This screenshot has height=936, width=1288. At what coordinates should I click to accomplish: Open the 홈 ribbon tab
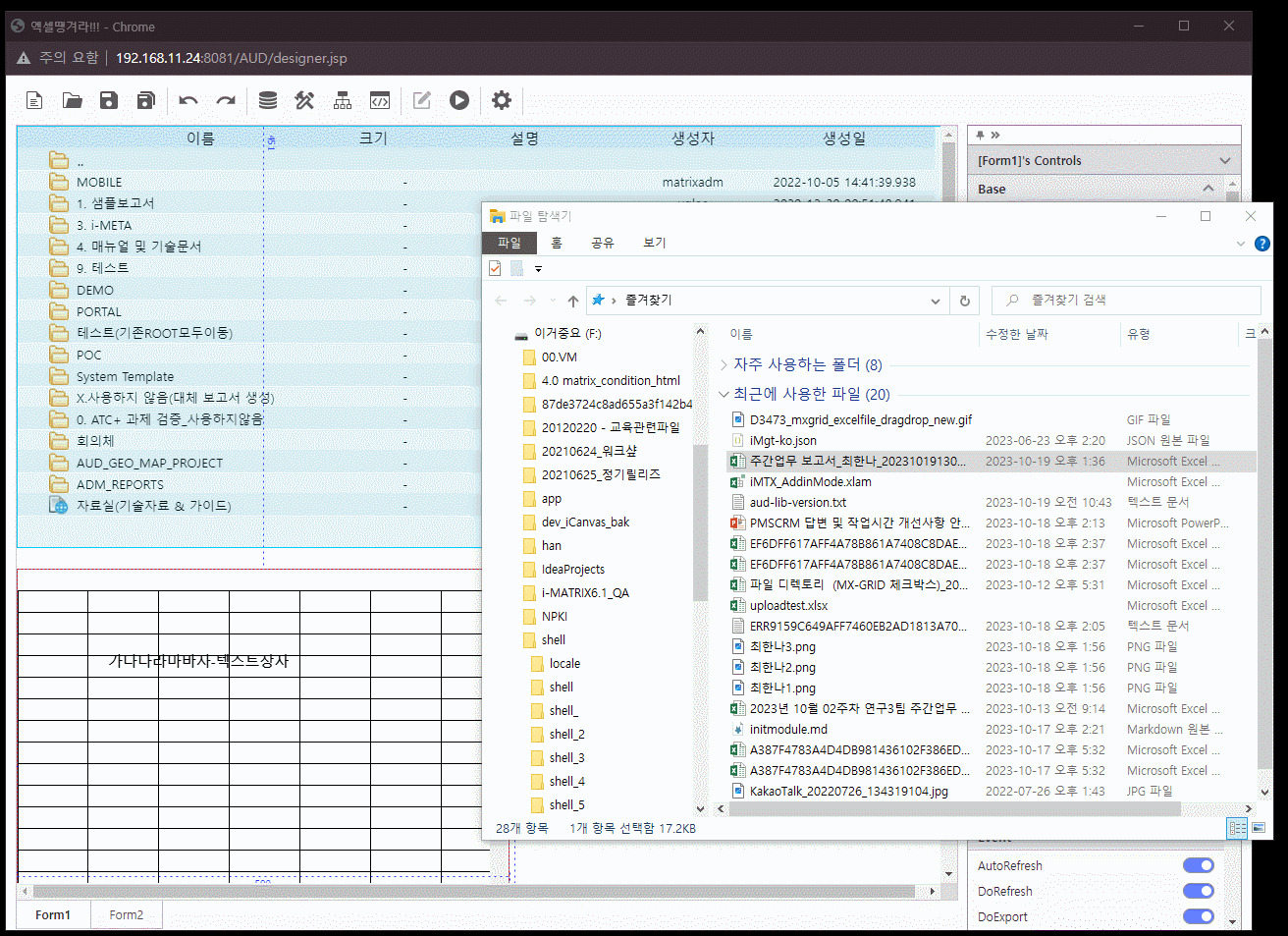click(557, 243)
